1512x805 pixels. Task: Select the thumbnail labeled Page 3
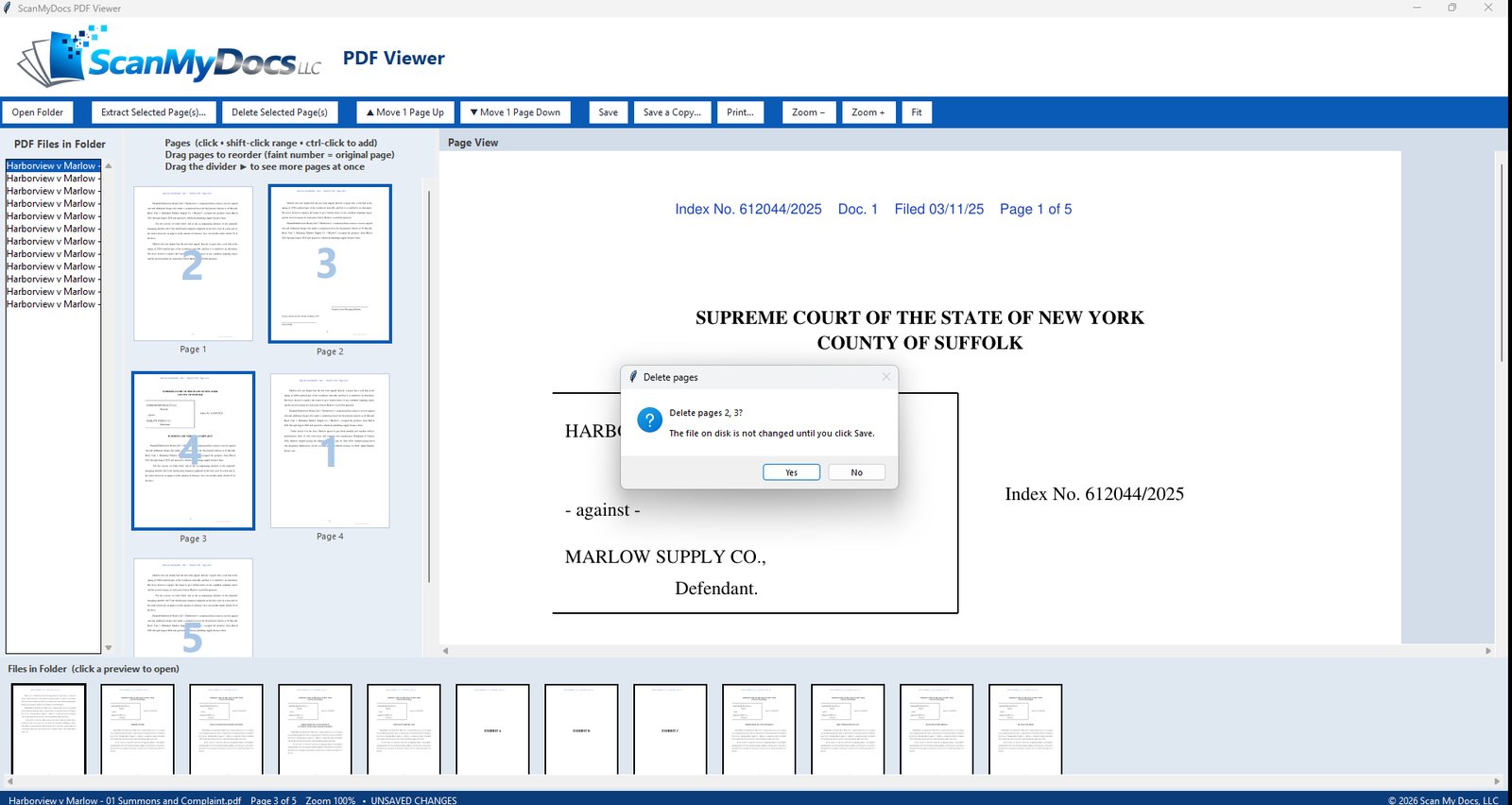tap(193, 451)
